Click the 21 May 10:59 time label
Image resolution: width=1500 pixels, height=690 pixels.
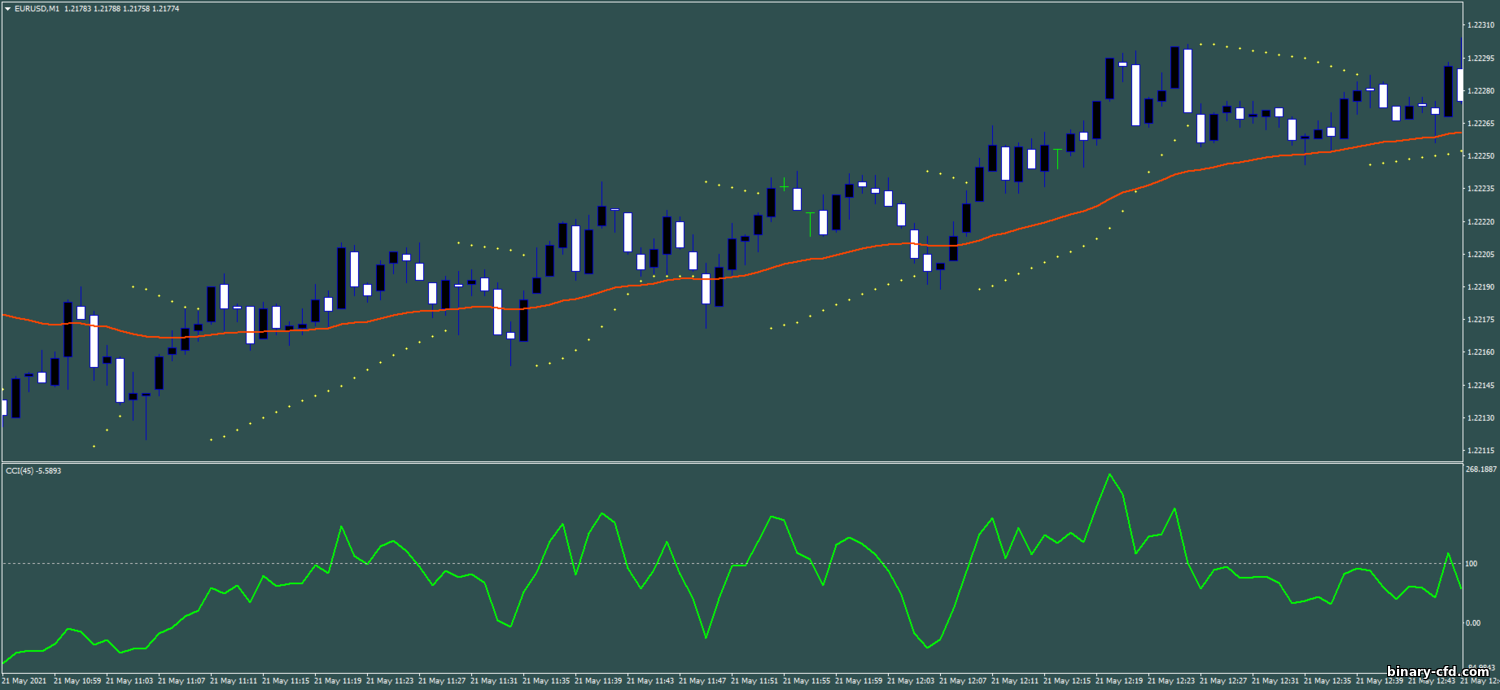click(x=79, y=681)
